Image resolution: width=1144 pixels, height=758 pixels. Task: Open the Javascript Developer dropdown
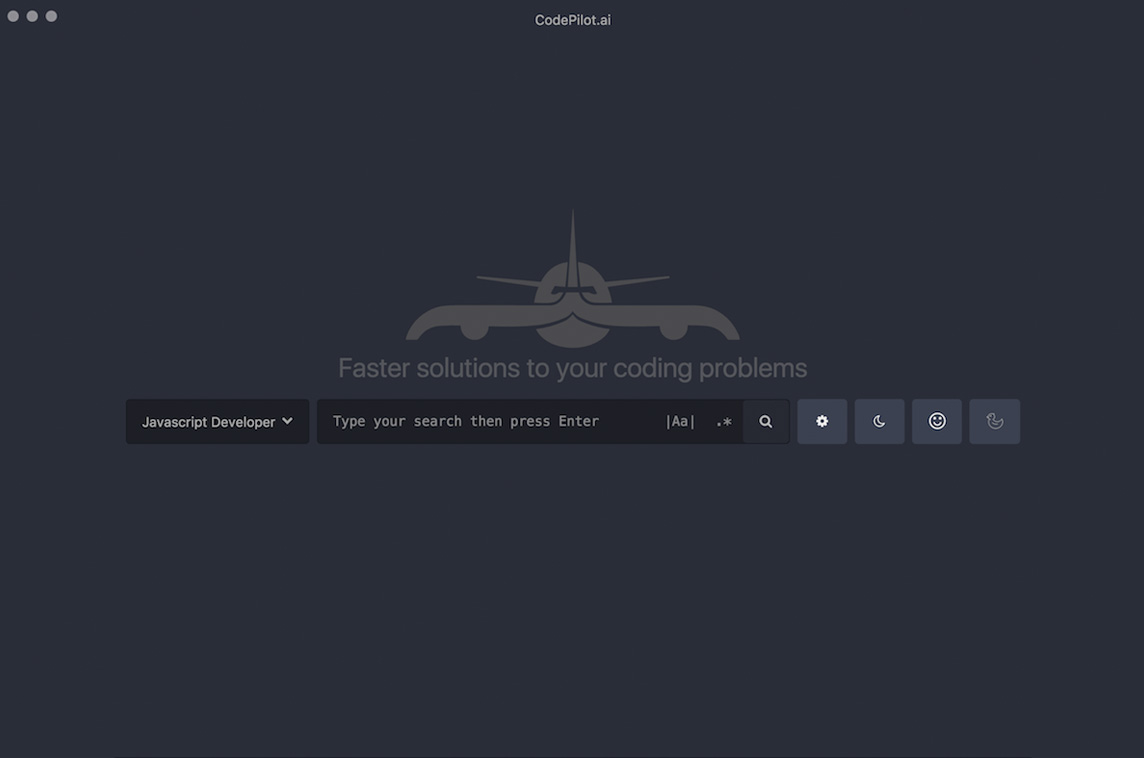[x=217, y=422]
